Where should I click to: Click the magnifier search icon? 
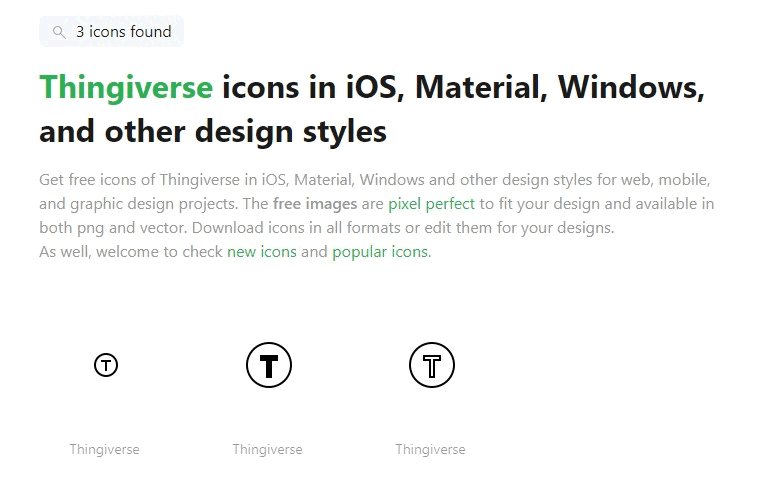coord(59,32)
